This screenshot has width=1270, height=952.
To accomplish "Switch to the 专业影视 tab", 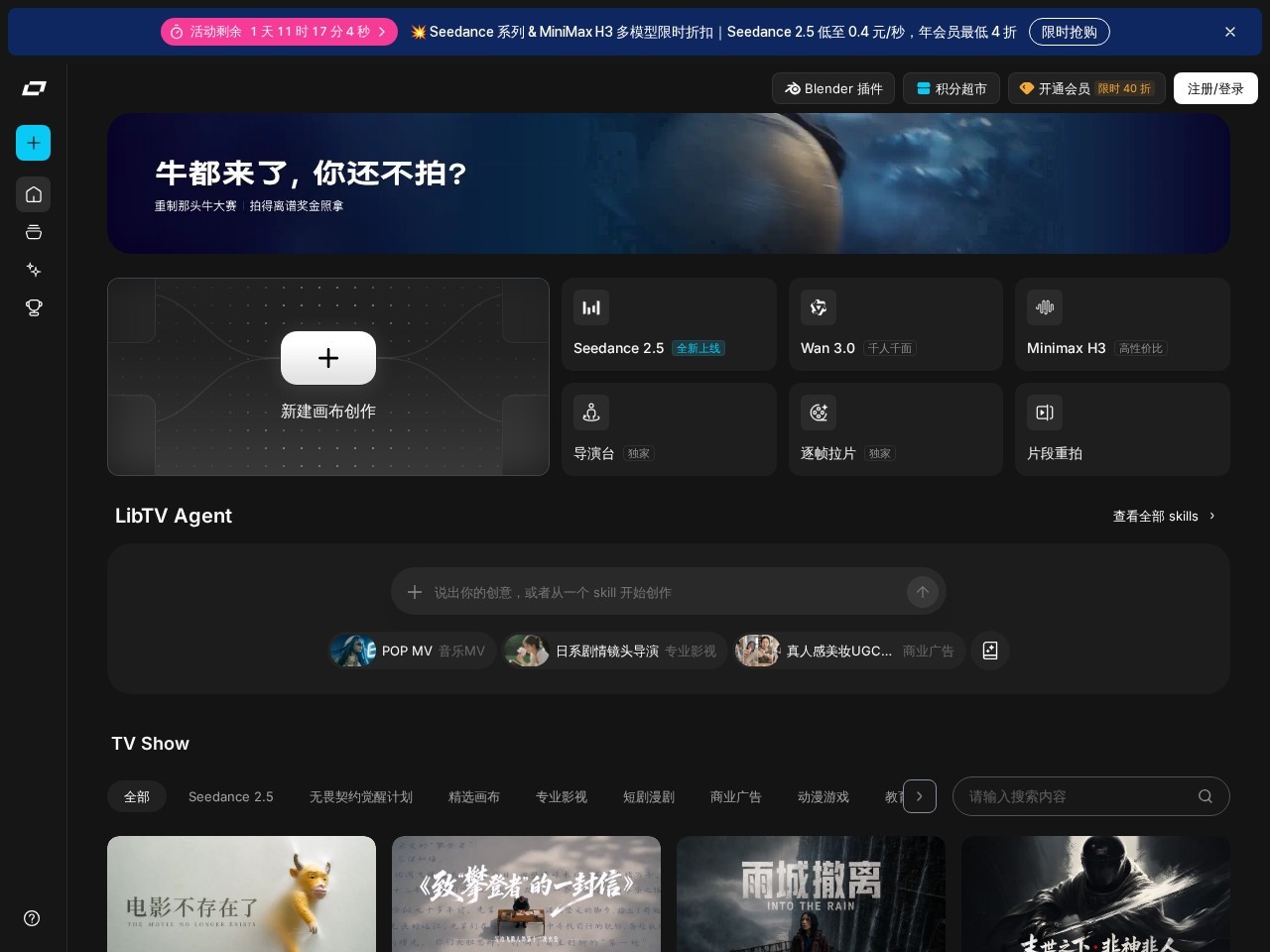I will click(562, 796).
